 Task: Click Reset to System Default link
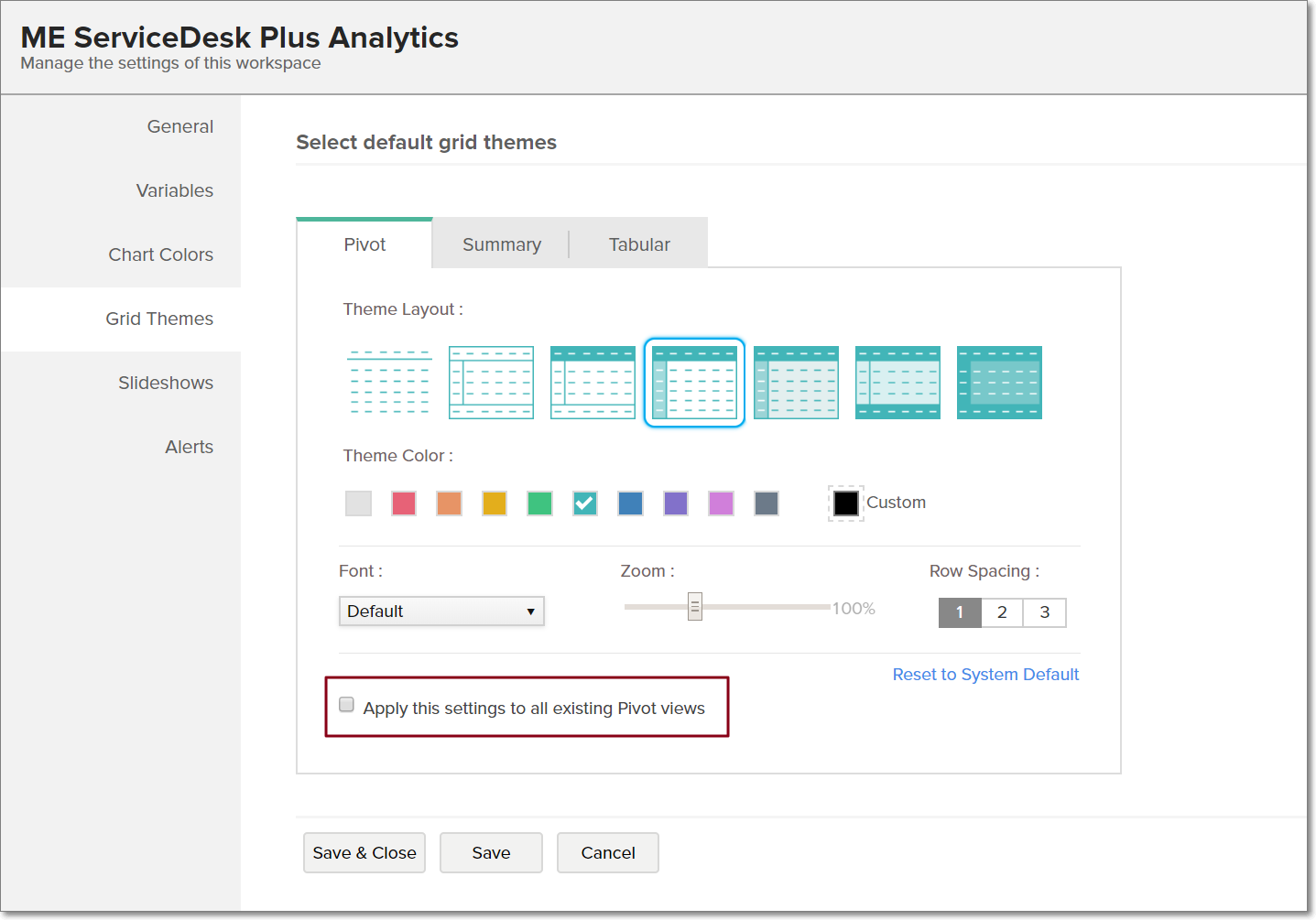click(985, 675)
